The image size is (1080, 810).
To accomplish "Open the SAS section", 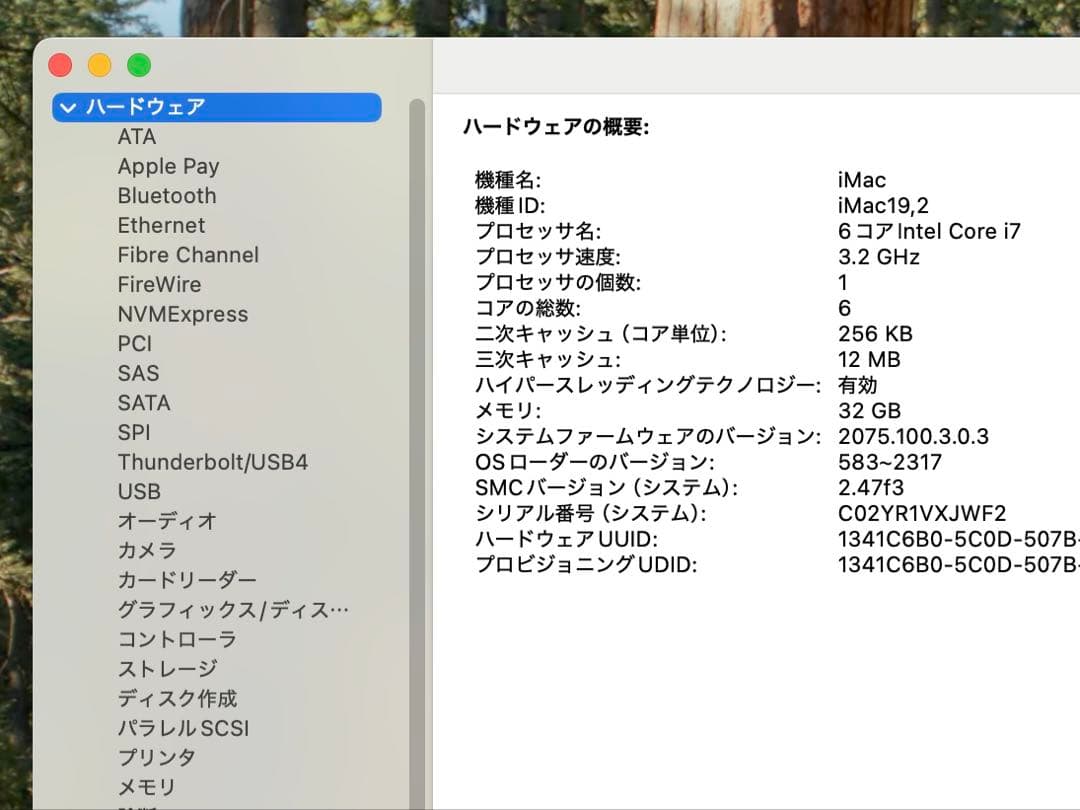I will [x=138, y=373].
